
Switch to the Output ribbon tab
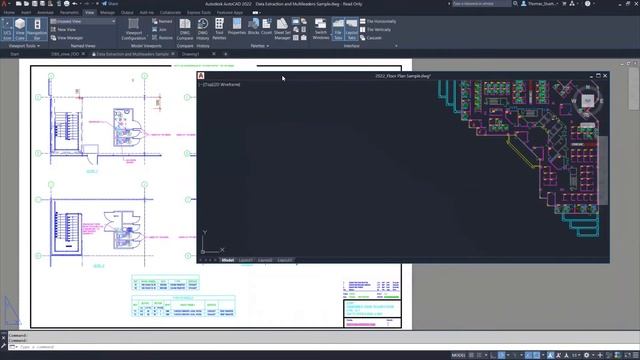coord(127,13)
